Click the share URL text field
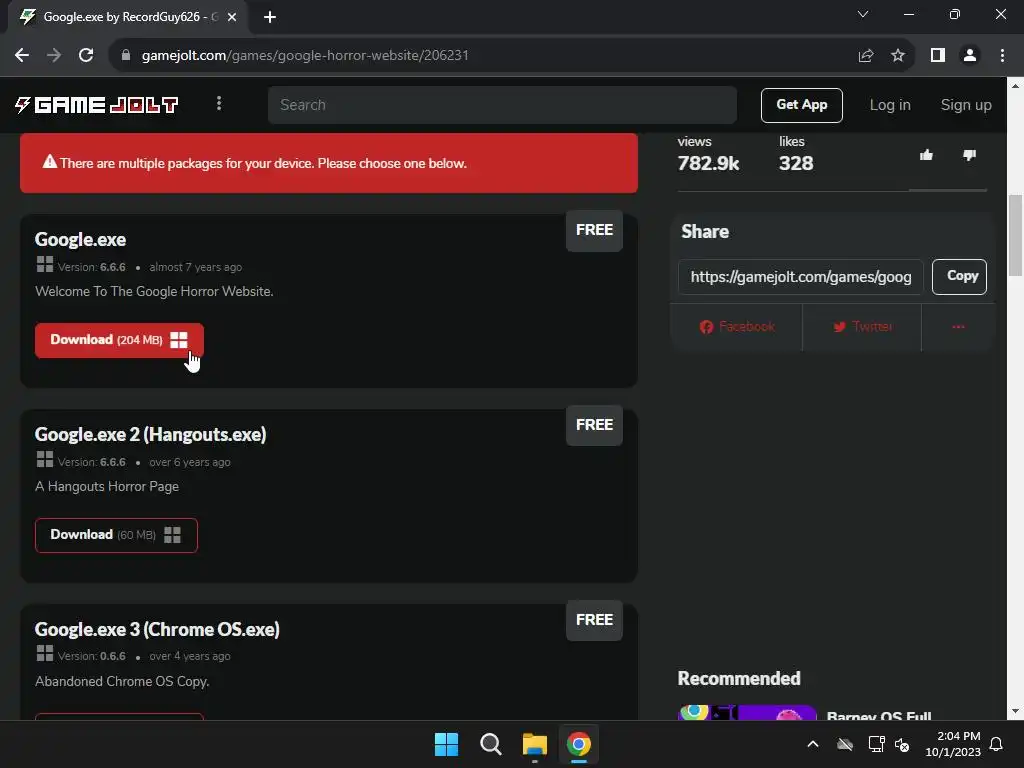This screenshot has width=1024, height=768. (801, 277)
